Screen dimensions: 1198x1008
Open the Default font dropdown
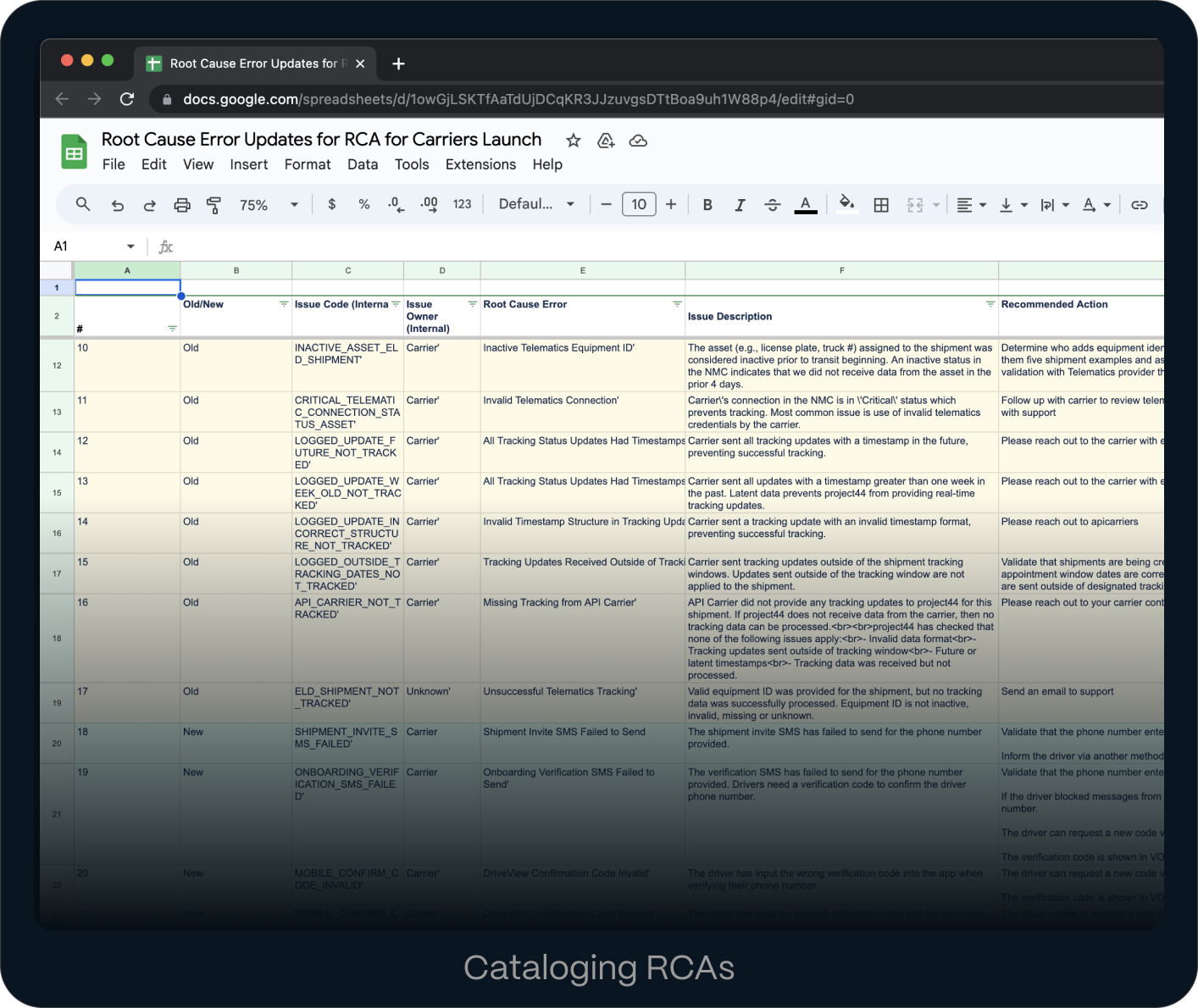click(536, 204)
